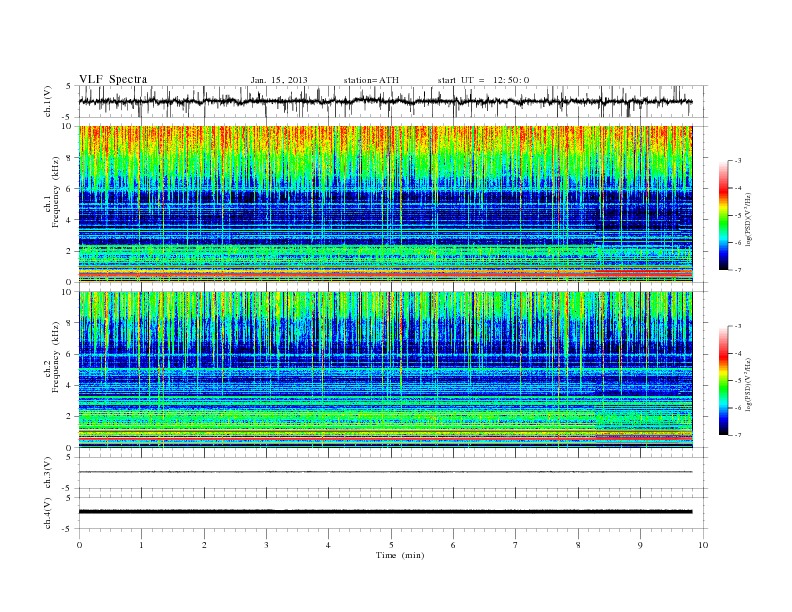Viewport: 792px width, 612px height.
Task: Click the ch.1 voltage waveform trace
Action: tap(385, 101)
